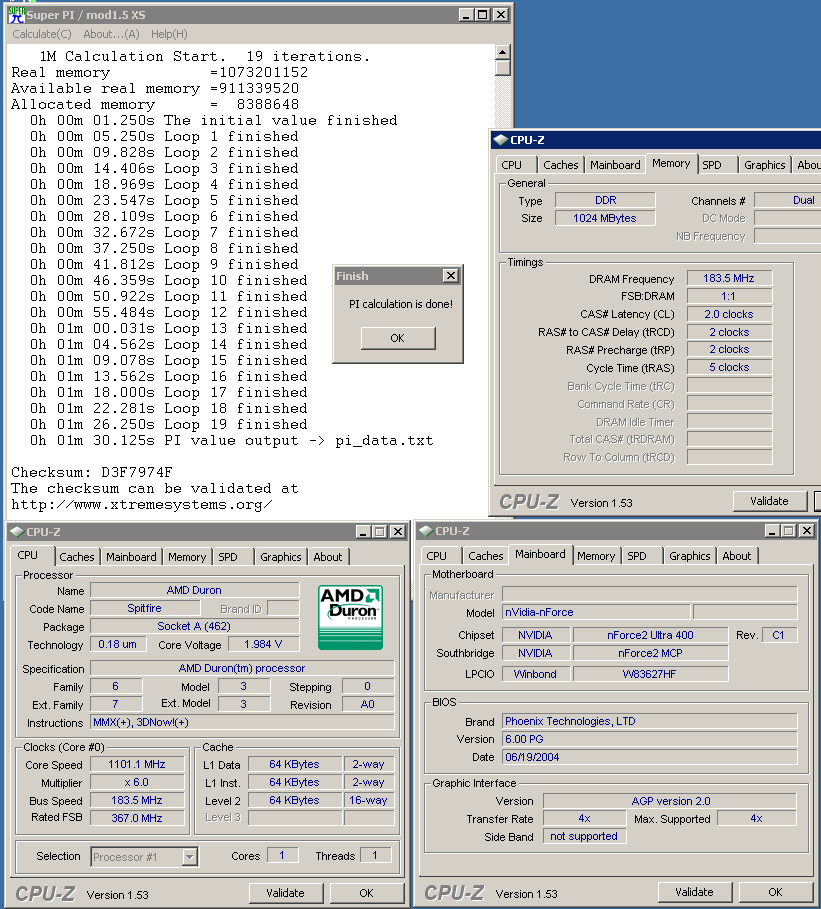Open the Processor #1 selection dropdown
This screenshot has height=909, width=821.
(x=189, y=856)
